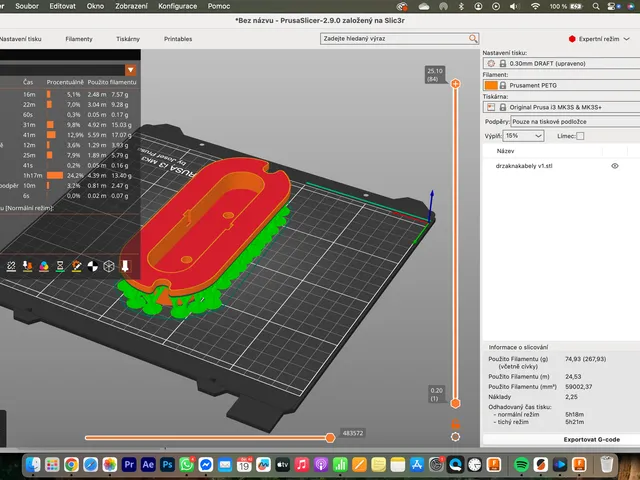Click the bottom handle of vertical layer slider

[x=456, y=403]
